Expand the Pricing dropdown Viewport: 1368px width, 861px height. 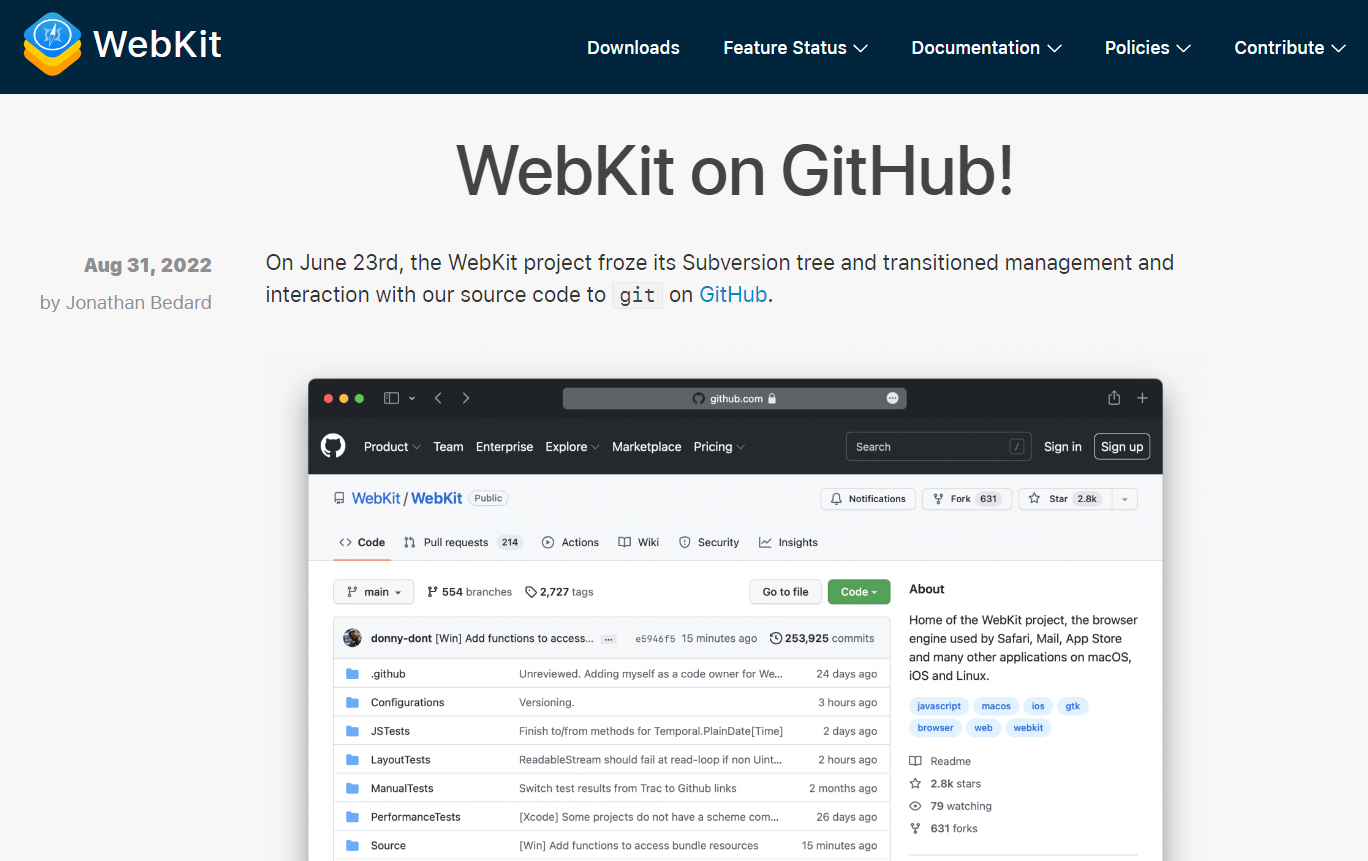pyautogui.click(x=719, y=447)
